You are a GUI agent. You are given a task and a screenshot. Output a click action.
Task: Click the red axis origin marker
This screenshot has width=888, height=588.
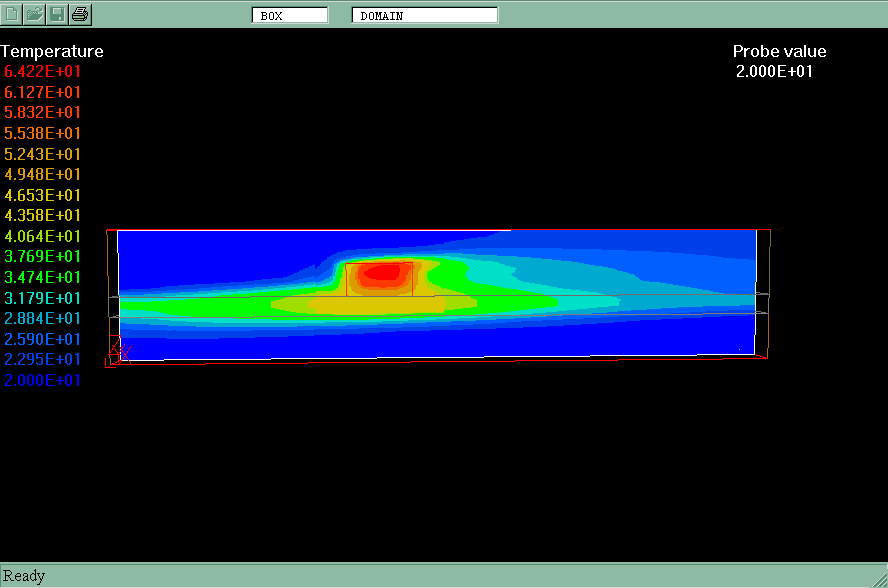tap(118, 352)
